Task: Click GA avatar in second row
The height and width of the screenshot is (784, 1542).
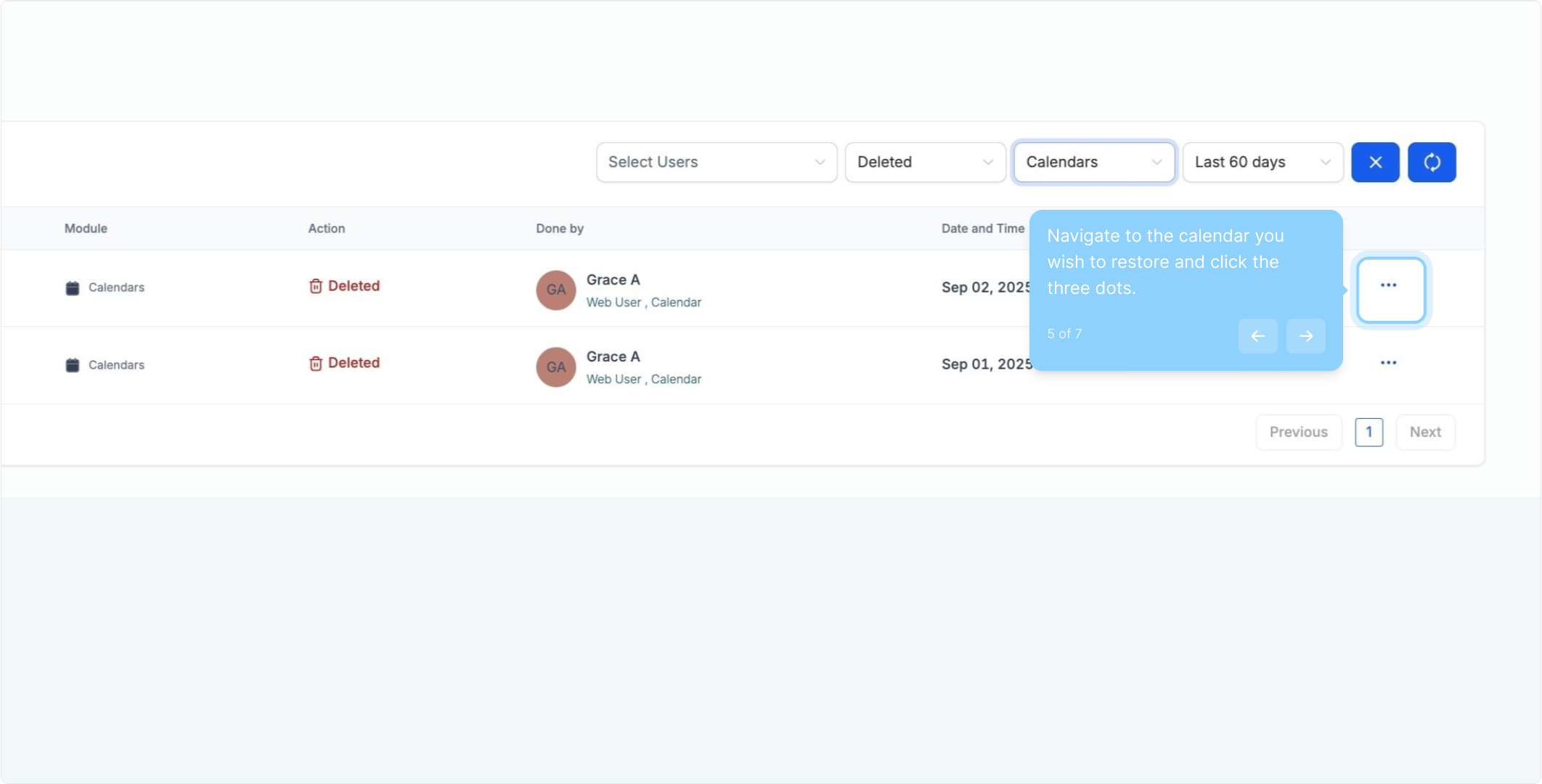Action: pos(555,367)
